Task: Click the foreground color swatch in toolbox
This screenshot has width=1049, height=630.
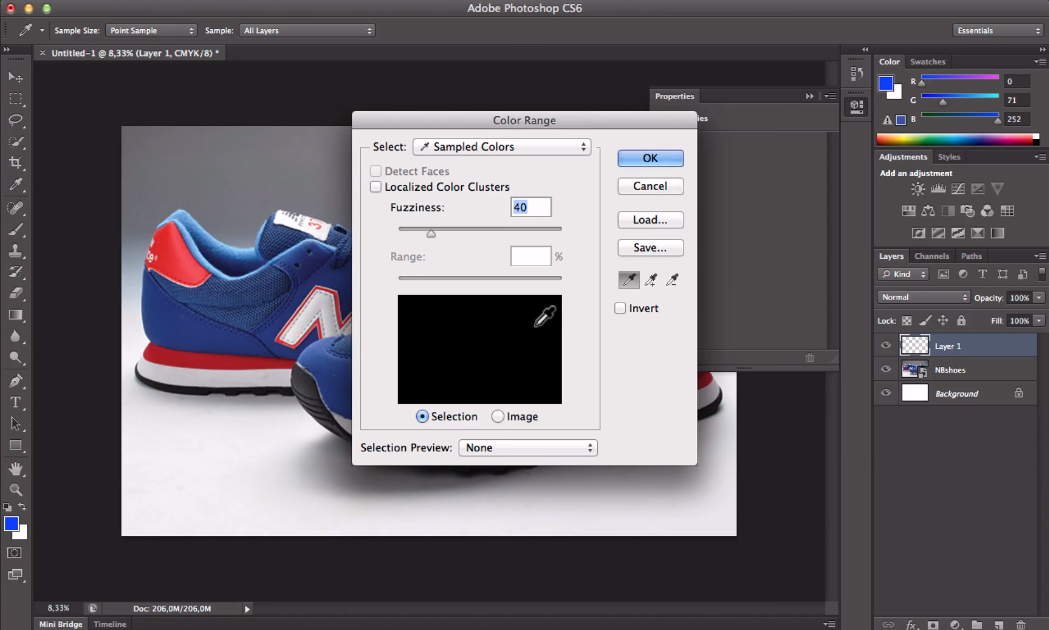Action: (11, 524)
